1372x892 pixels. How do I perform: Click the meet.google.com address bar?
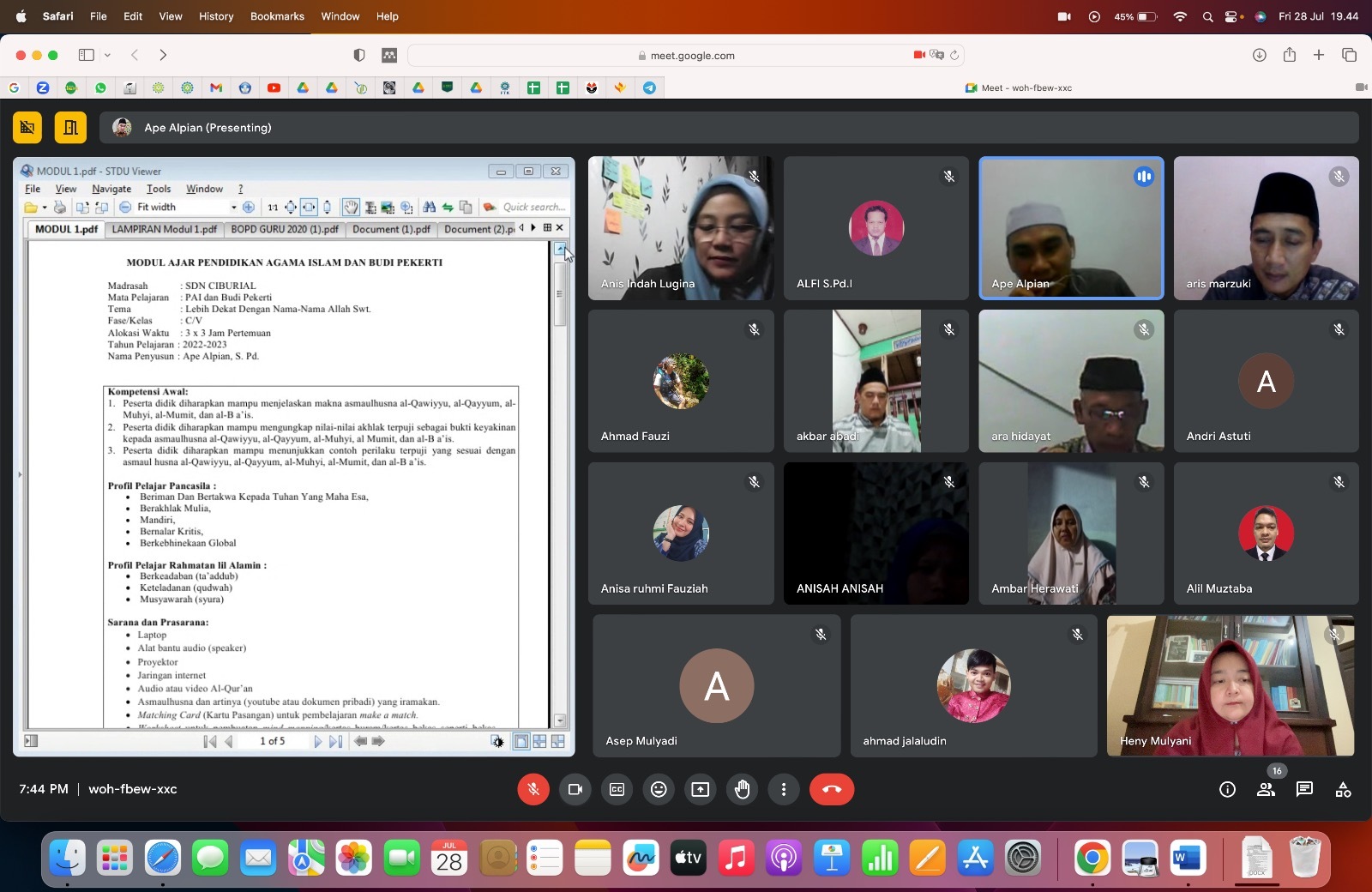(x=686, y=56)
